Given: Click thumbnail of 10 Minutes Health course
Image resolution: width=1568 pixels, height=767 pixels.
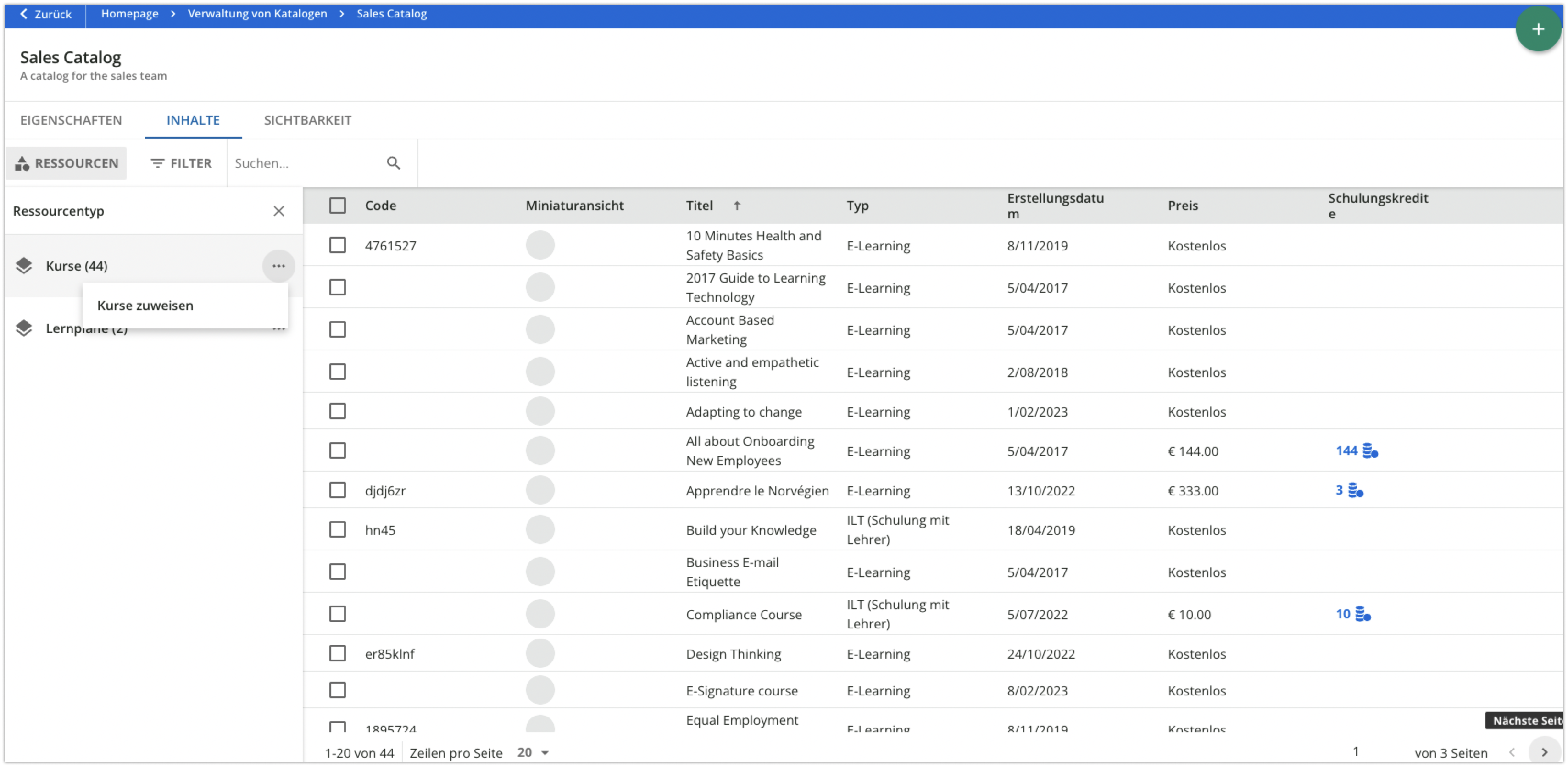Looking at the screenshot, I should coord(540,245).
